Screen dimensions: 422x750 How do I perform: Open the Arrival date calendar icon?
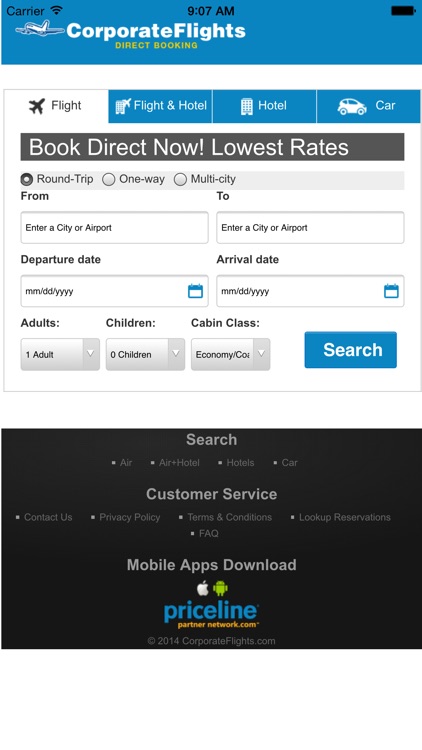[391, 291]
